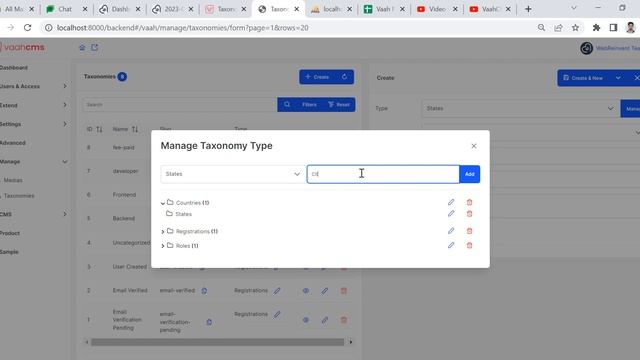Click the home icon in the top bar
Viewport: 640px width, 360px height.
pyautogui.click(x=82, y=47)
